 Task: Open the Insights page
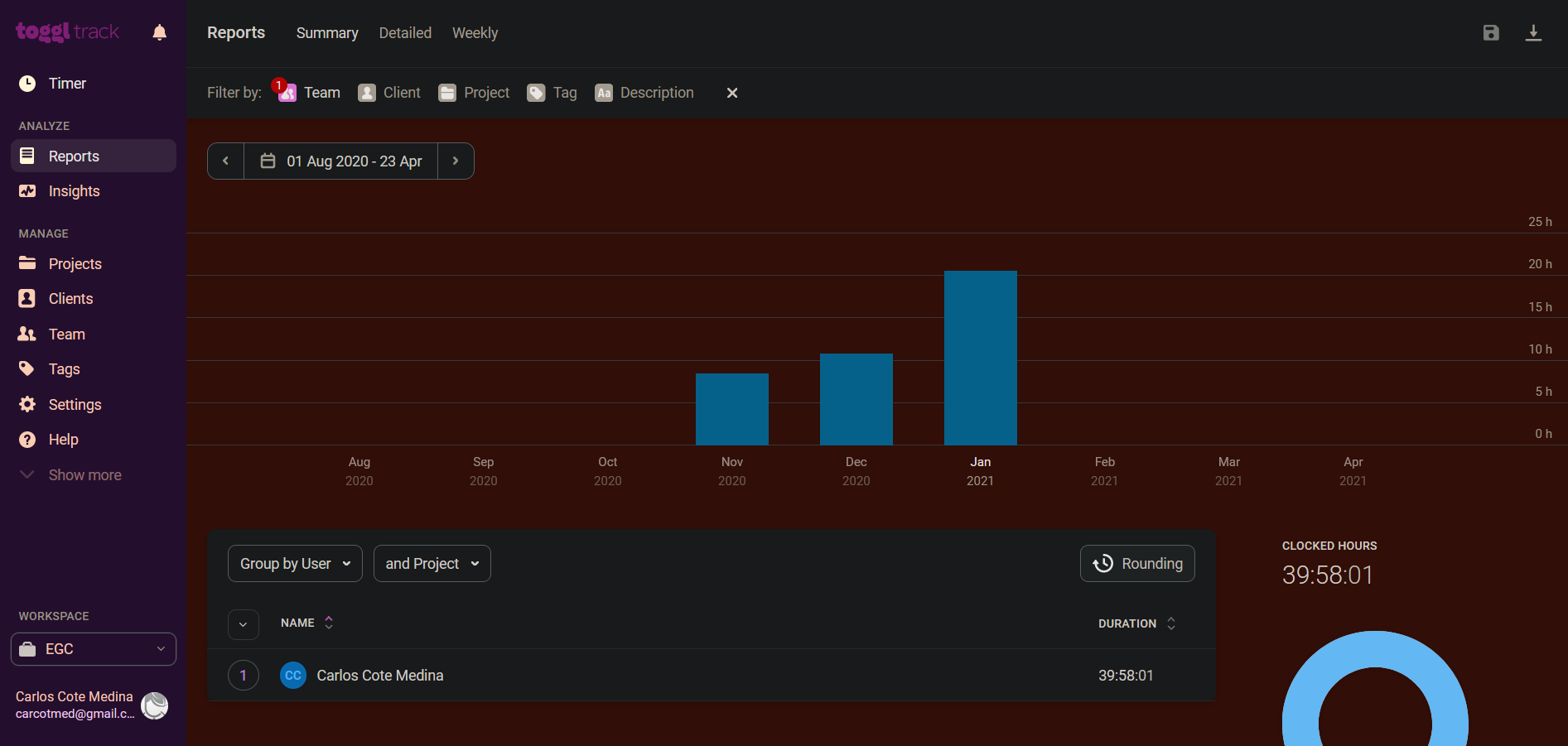click(x=94, y=191)
